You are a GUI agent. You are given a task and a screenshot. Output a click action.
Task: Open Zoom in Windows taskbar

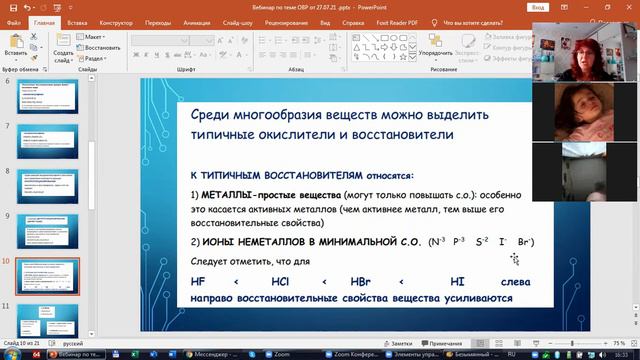277,354
